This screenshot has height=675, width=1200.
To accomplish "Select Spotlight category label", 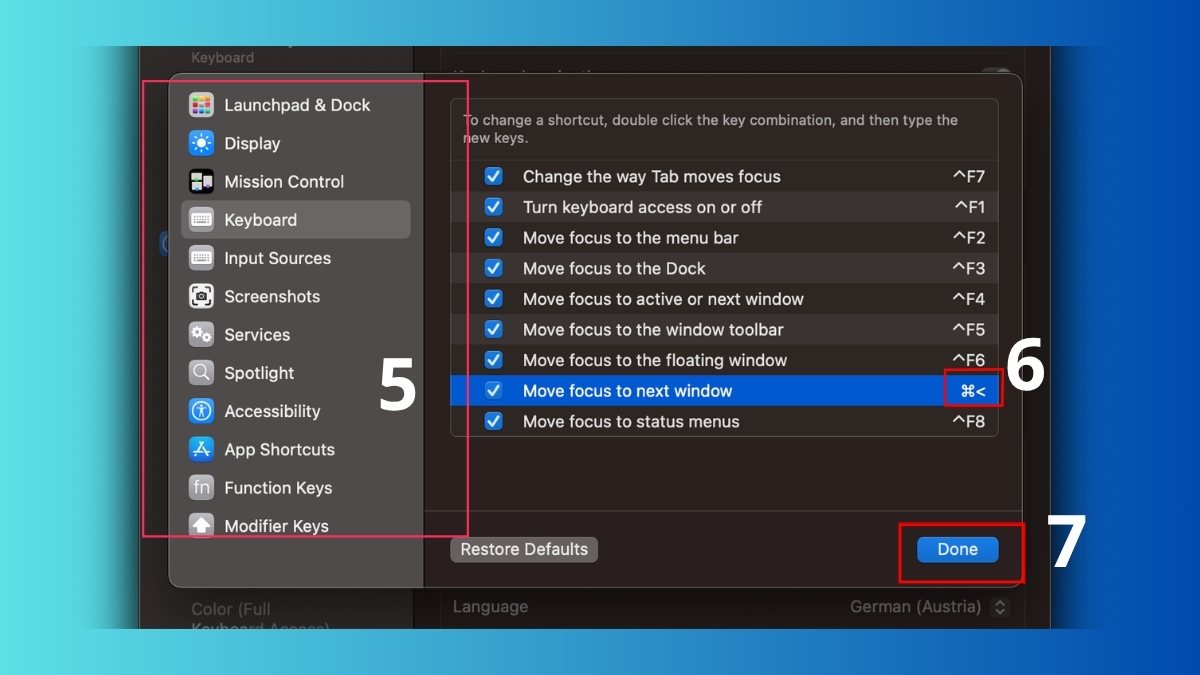I will pos(259,373).
